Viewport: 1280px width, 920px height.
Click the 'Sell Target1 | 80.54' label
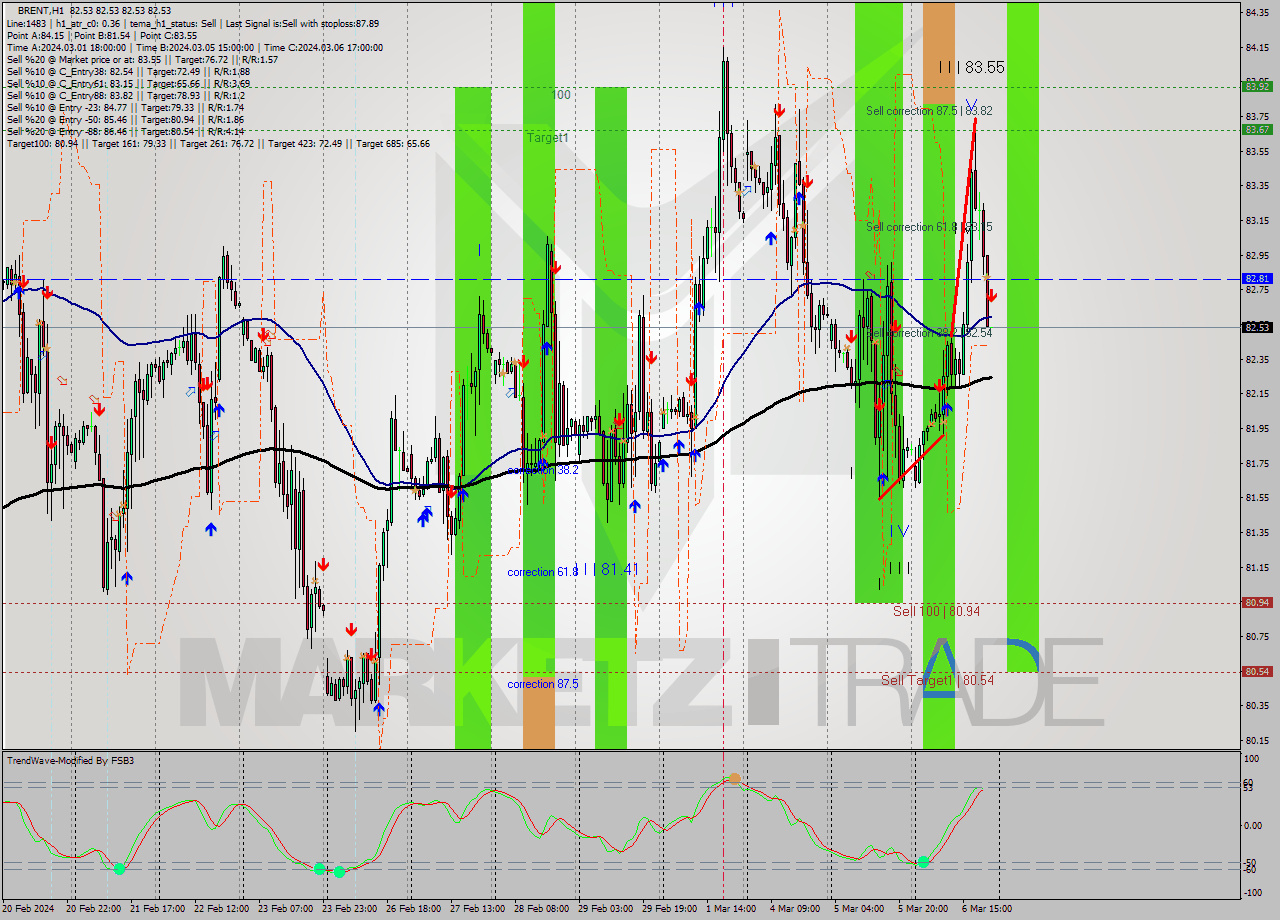937,680
